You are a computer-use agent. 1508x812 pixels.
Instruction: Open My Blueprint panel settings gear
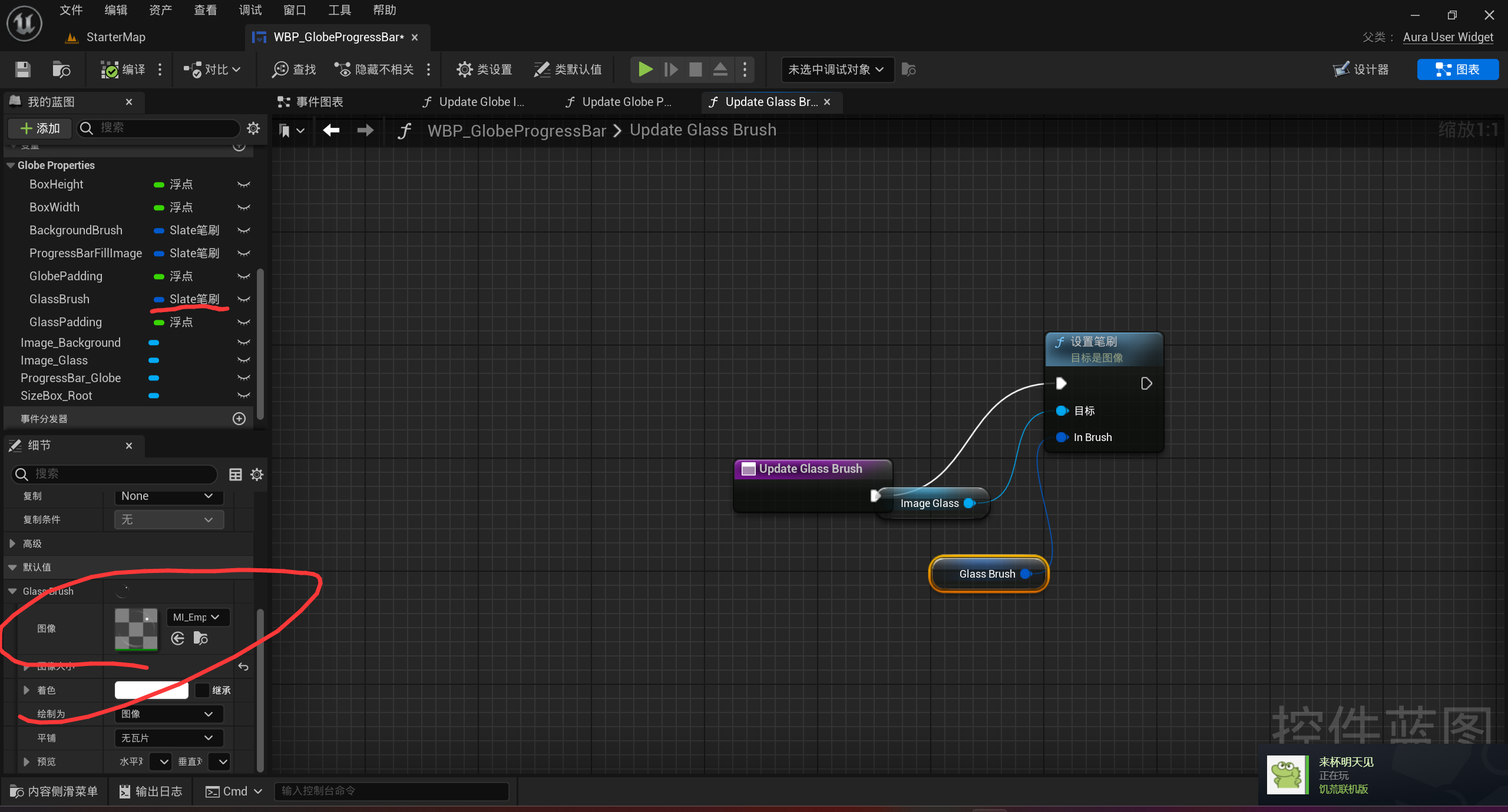click(253, 128)
